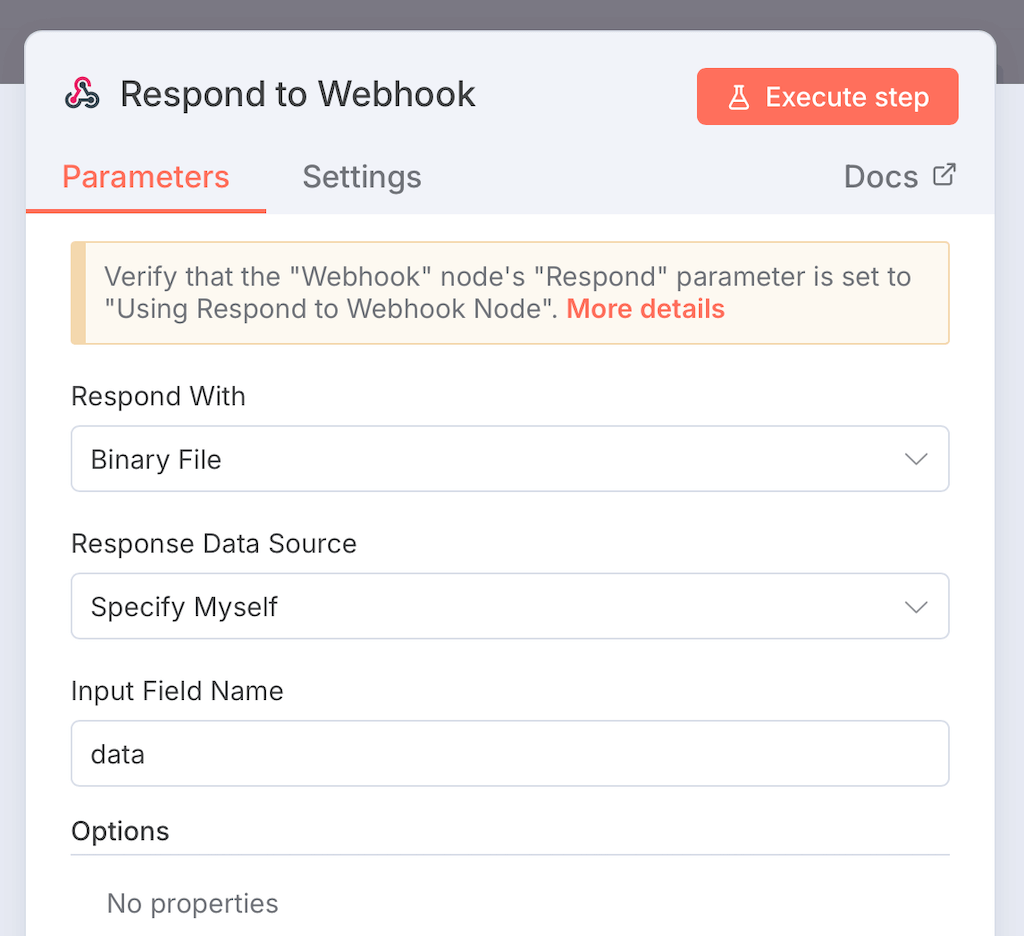
Task: Follow the More details link
Action: [645, 309]
